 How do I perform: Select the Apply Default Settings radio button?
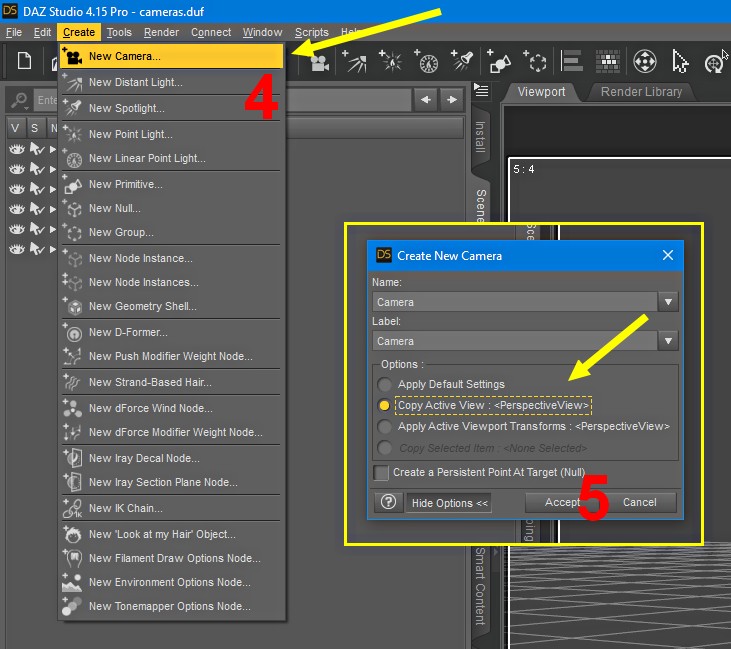pos(385,385)
